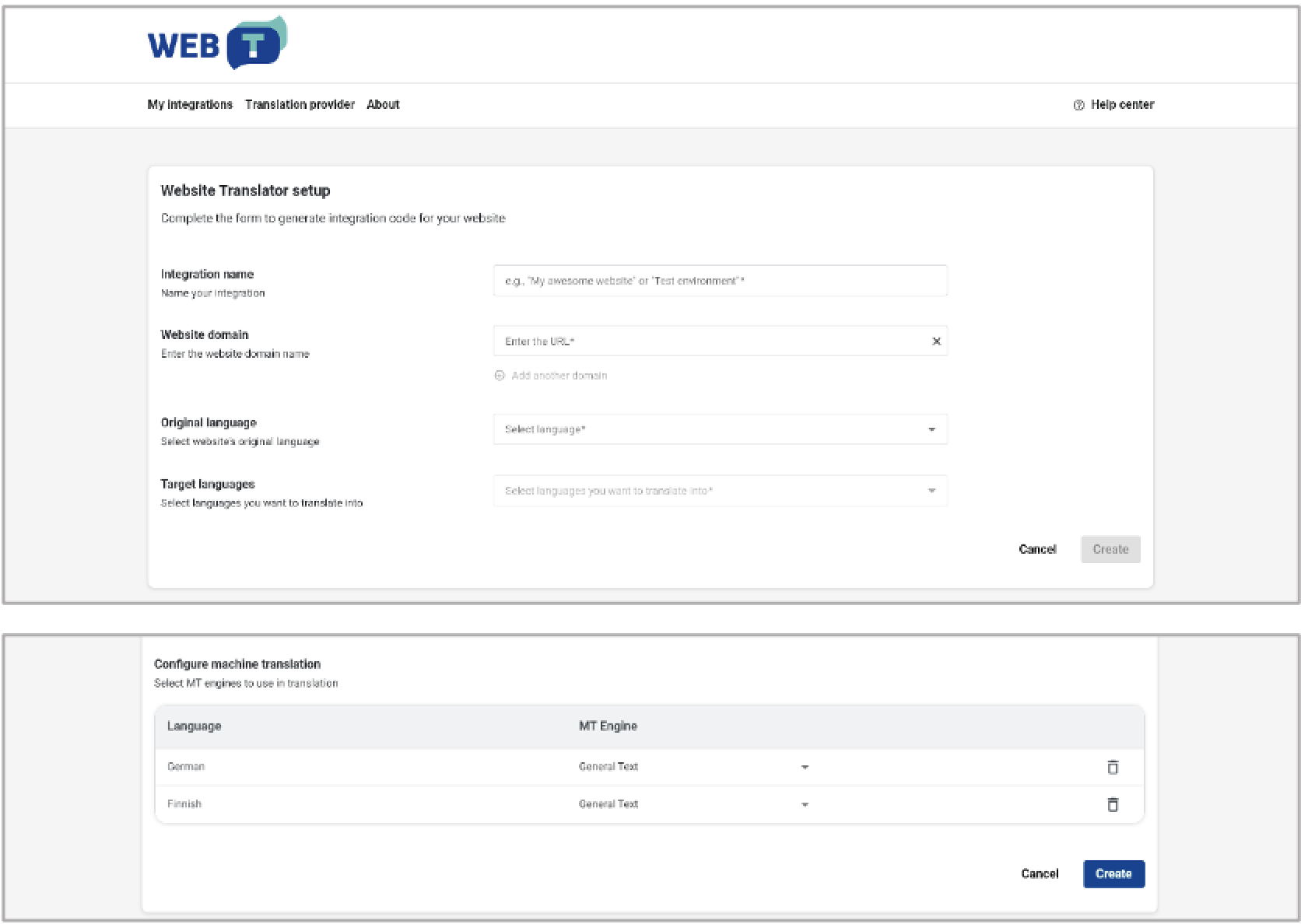The width and height of the screenshot is (1301, 924).
Task: Open Translation provider page
Action: pyautogui.click(x=300, y=104)
